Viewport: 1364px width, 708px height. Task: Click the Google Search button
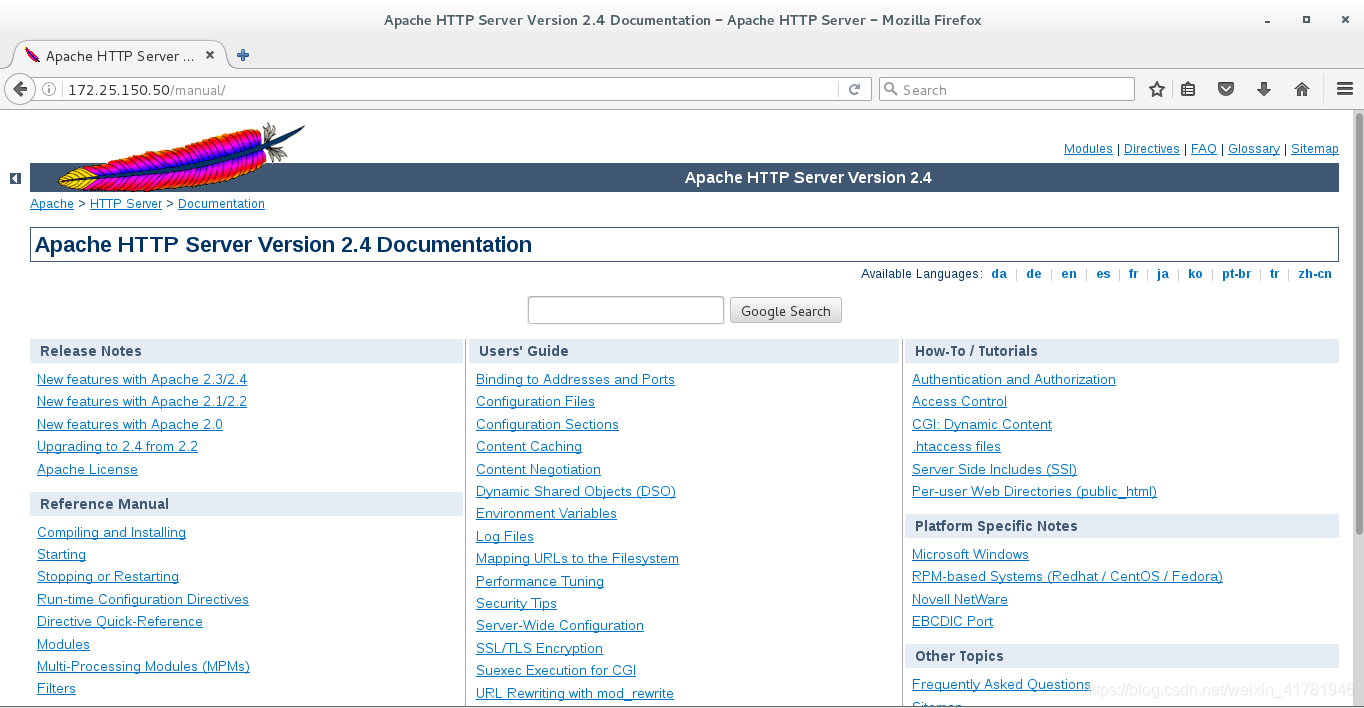(x=786, y=310)
